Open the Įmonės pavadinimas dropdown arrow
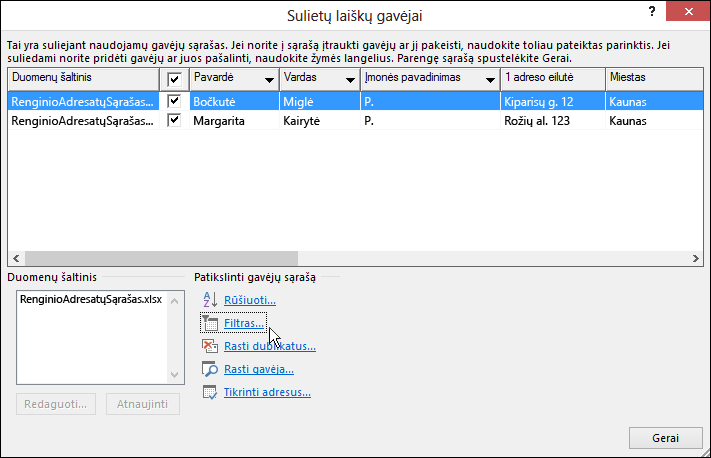The width and height of the screenshot is (711, 458). point(490,80)
